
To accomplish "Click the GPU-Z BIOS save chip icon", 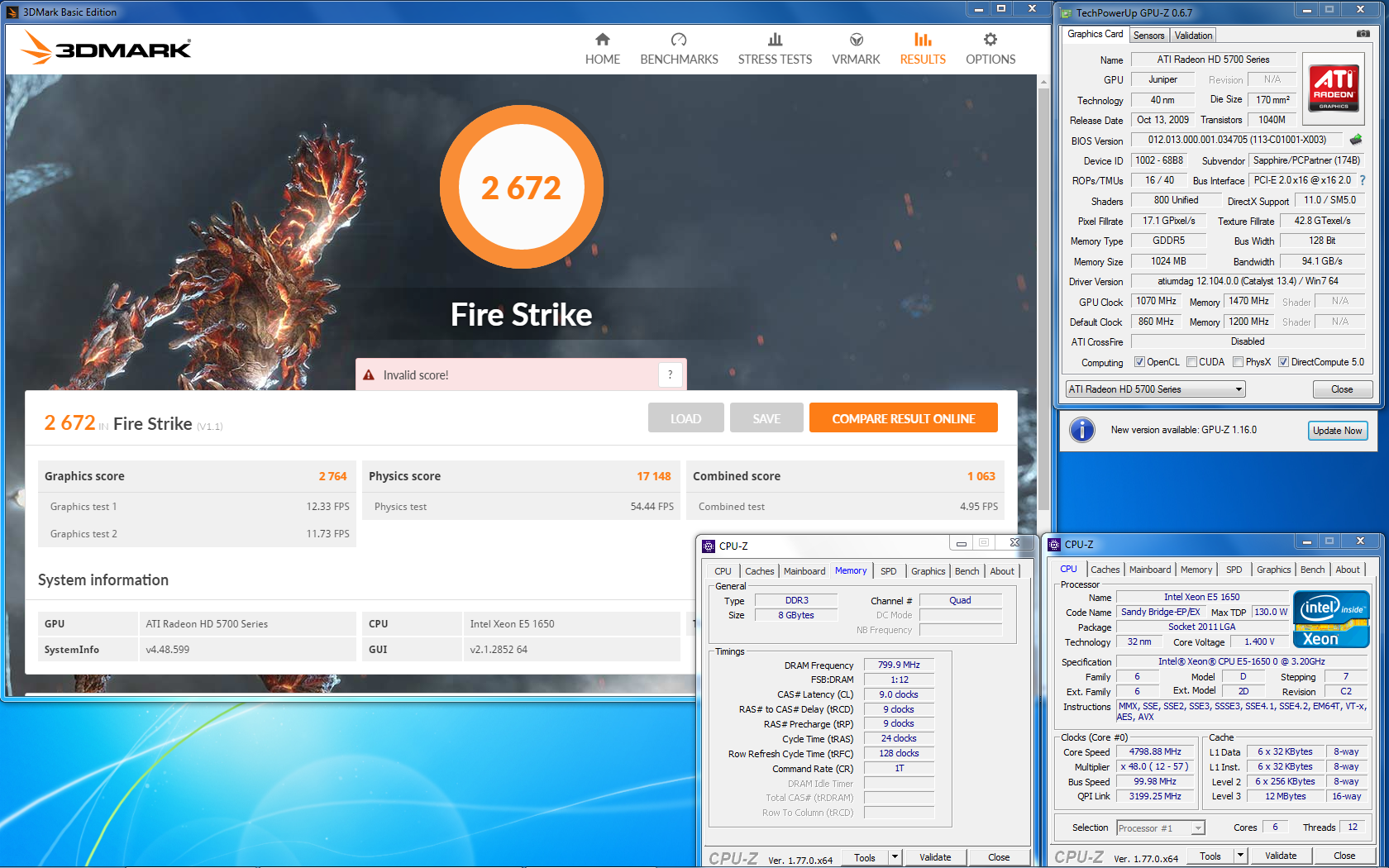I will pyautogui.click(x=1355, y=140).
